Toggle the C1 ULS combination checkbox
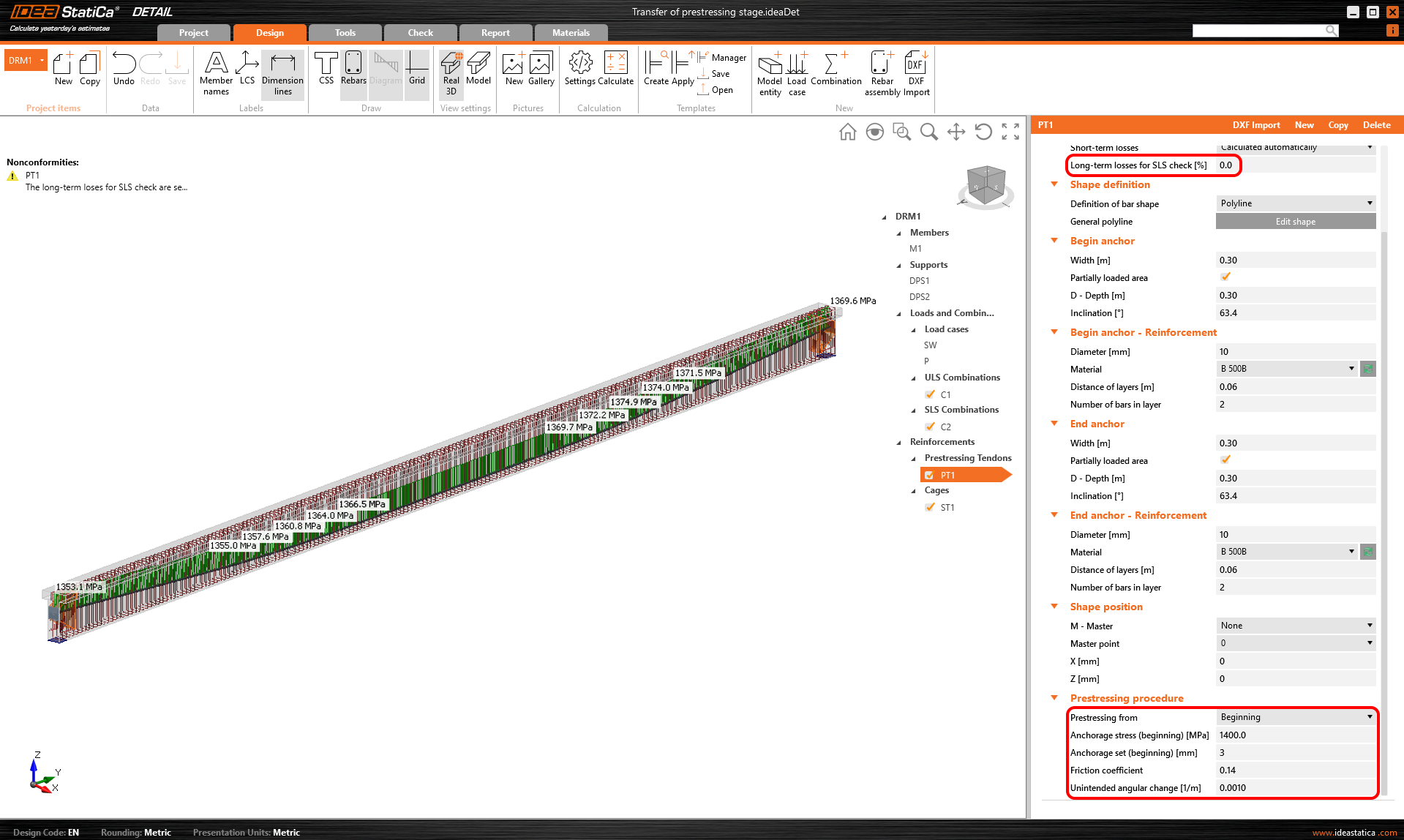Image resolution: width=1404 pixels, height=840 pixels. (930, 394)
